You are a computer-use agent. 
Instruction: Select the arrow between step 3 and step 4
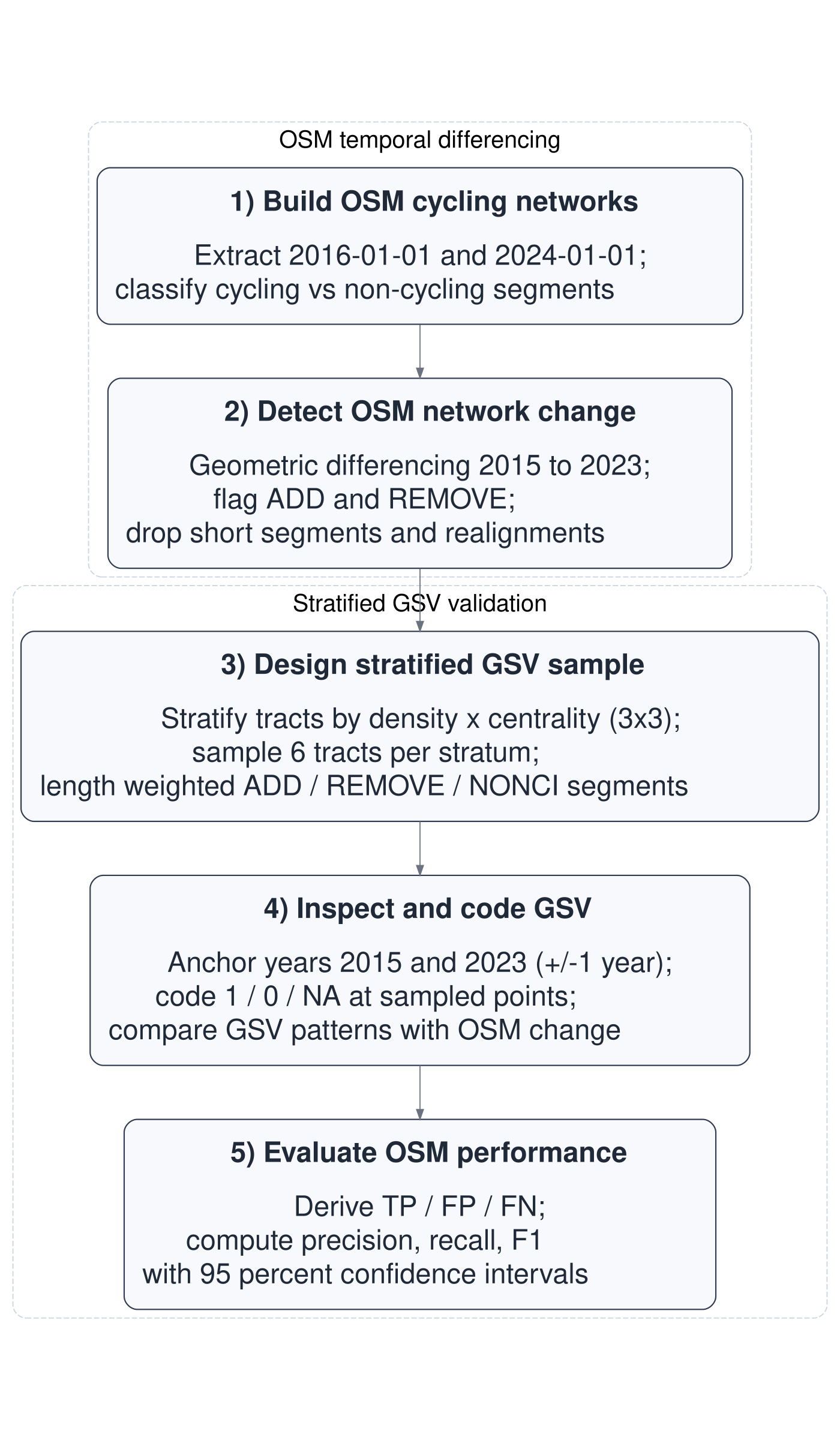pos(420,848)
